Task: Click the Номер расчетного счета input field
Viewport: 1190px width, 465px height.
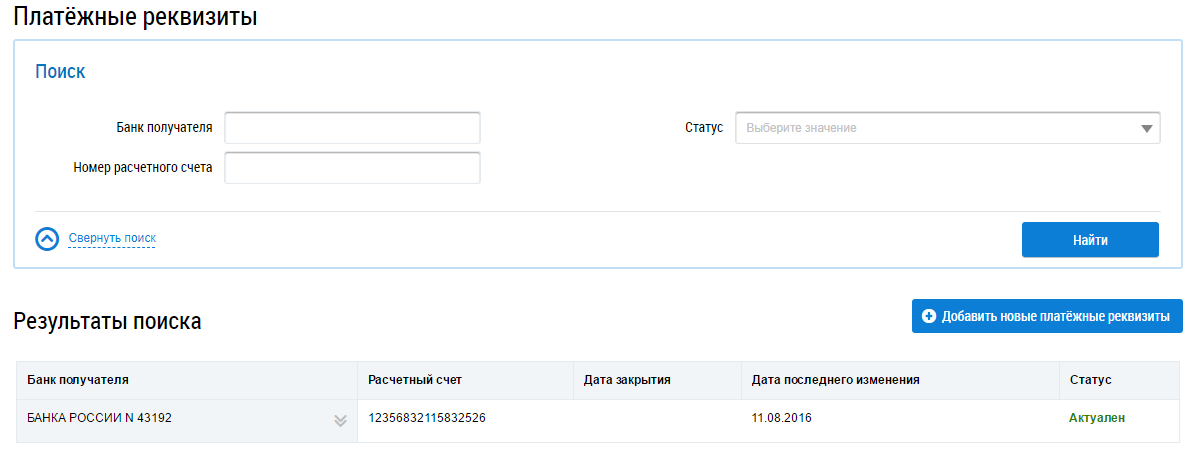Action: pyautogui.click(x=352, y=168)
